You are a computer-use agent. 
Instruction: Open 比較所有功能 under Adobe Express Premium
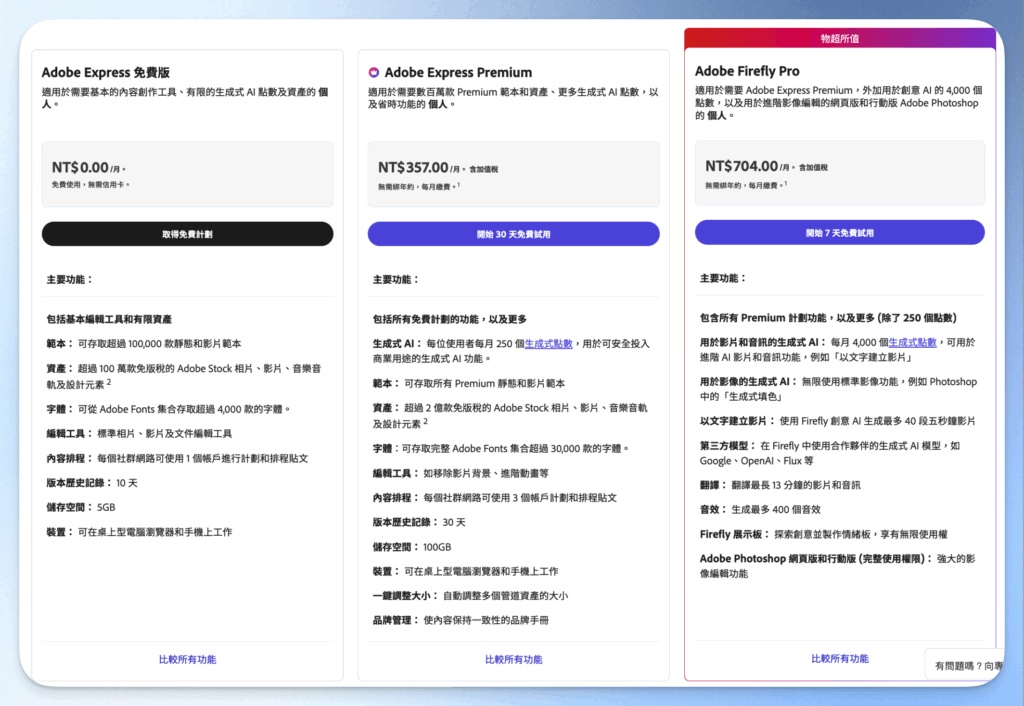click(513, 659)
